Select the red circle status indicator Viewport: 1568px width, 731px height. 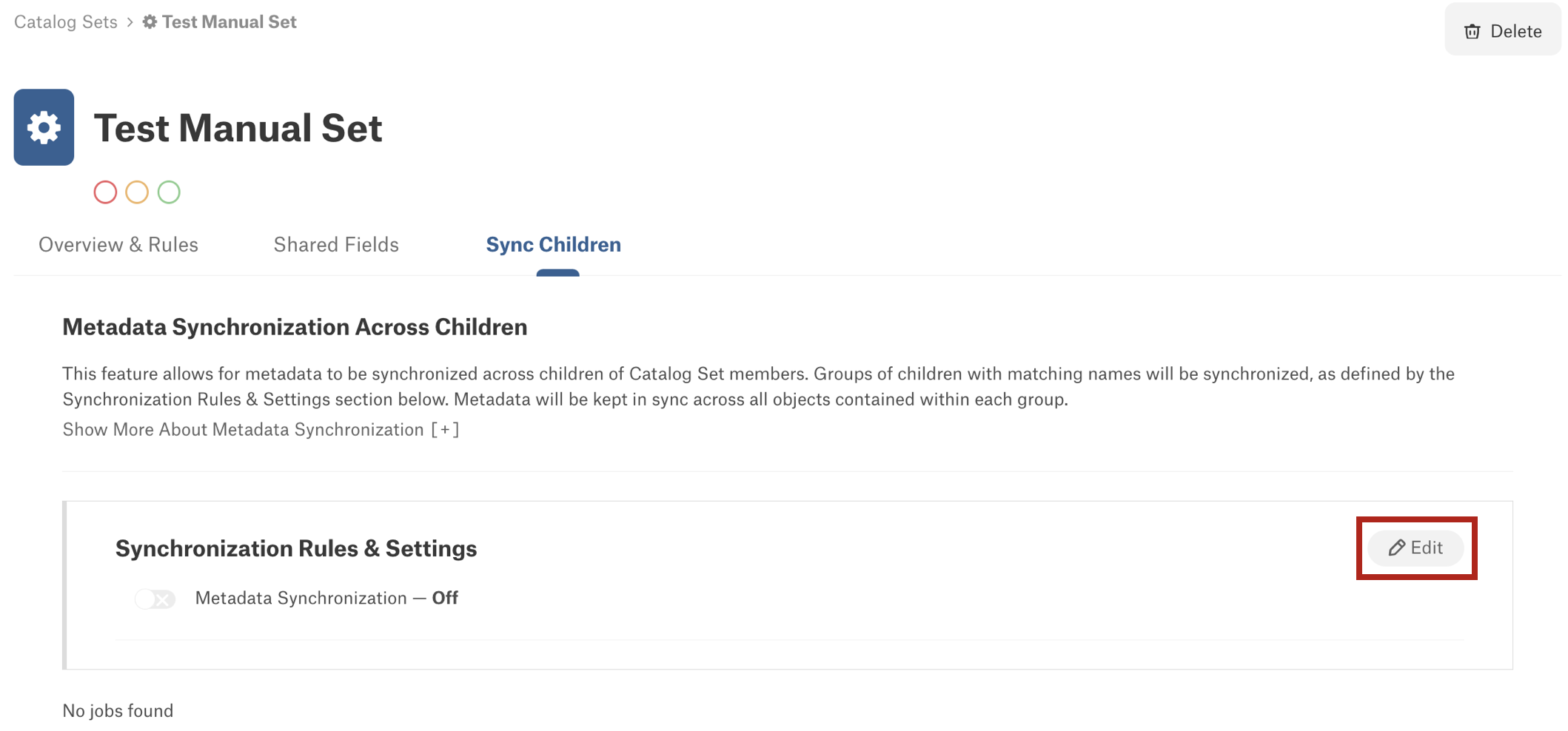click(x=105, y=192)
